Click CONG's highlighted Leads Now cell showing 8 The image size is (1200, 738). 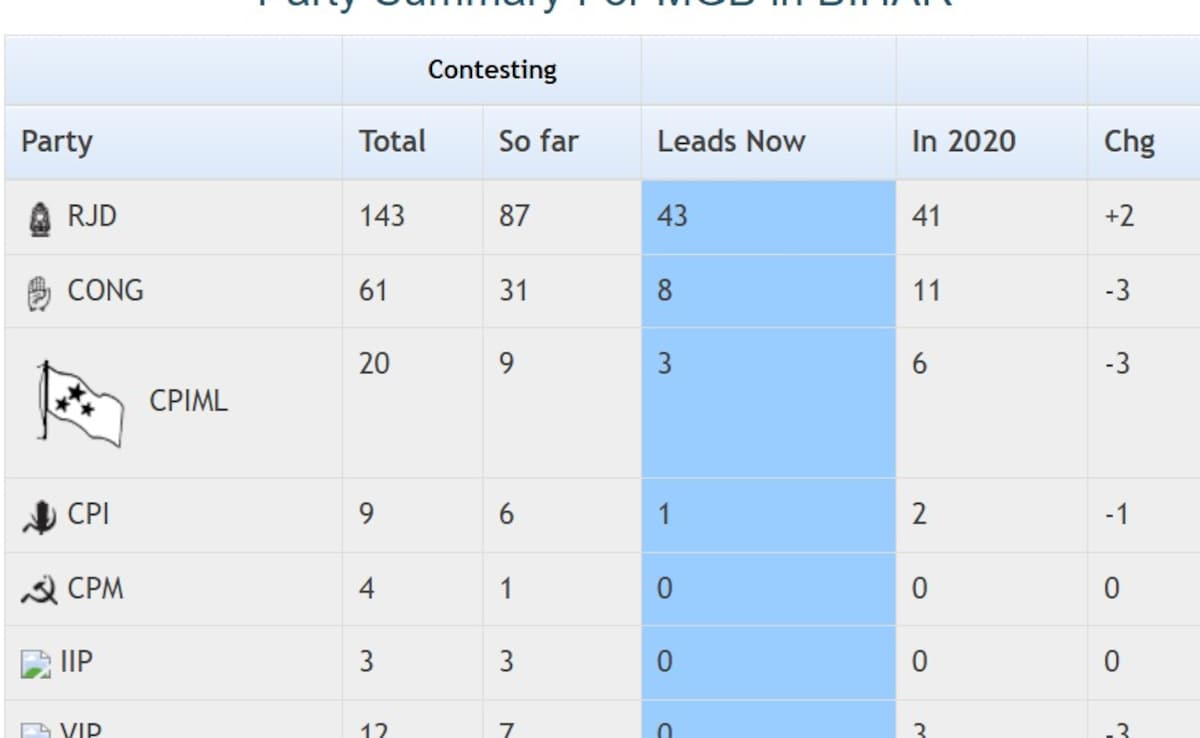pyautogui.click(x=768, y=291)
